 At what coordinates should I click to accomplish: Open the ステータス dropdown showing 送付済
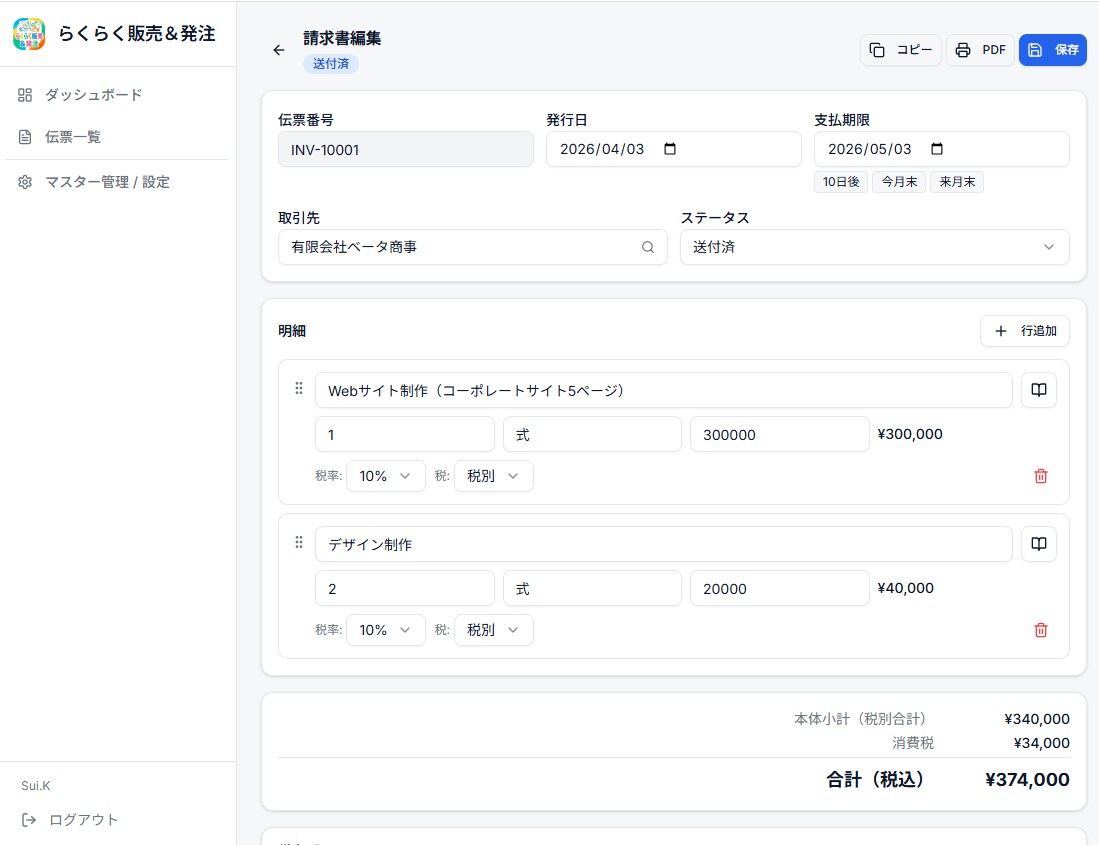tap(875, 247)
